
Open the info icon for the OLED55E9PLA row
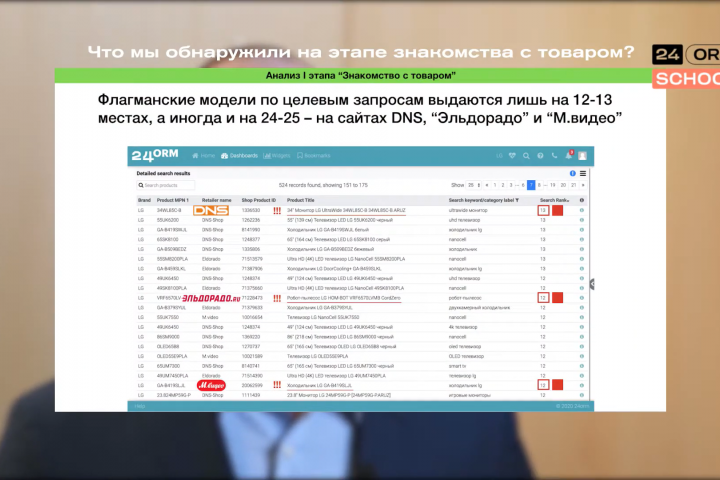[582, 356]
